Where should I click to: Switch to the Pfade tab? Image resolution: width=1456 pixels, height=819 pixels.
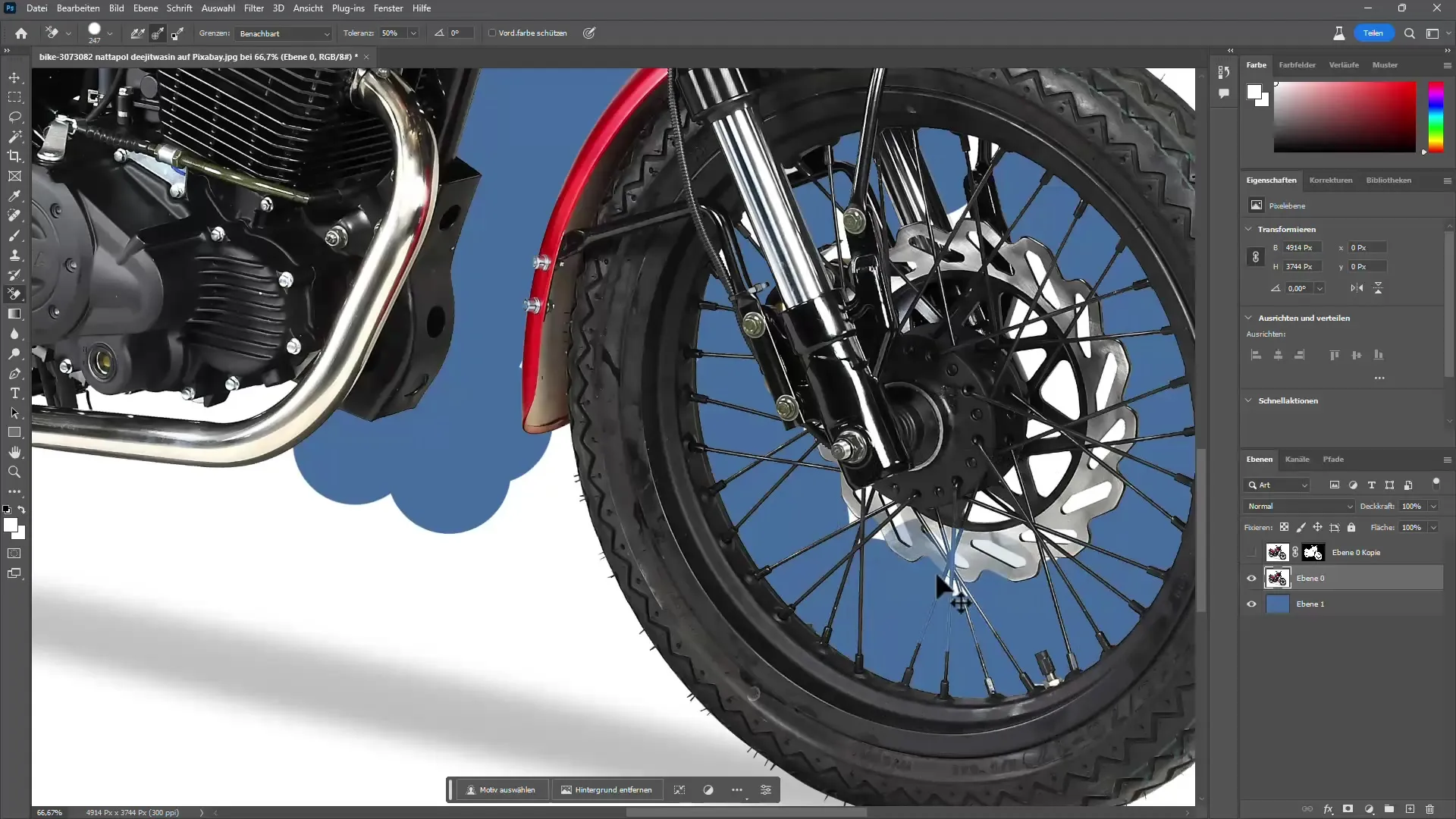(1333, 460)
